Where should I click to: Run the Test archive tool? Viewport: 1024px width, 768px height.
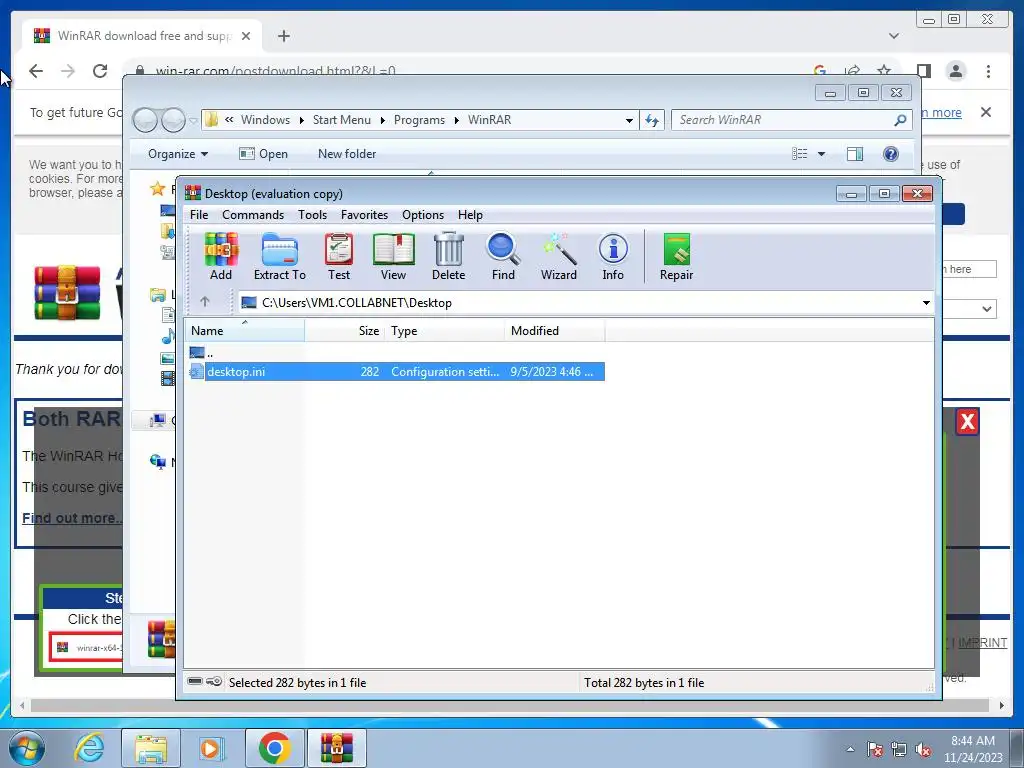coord(339,257)
